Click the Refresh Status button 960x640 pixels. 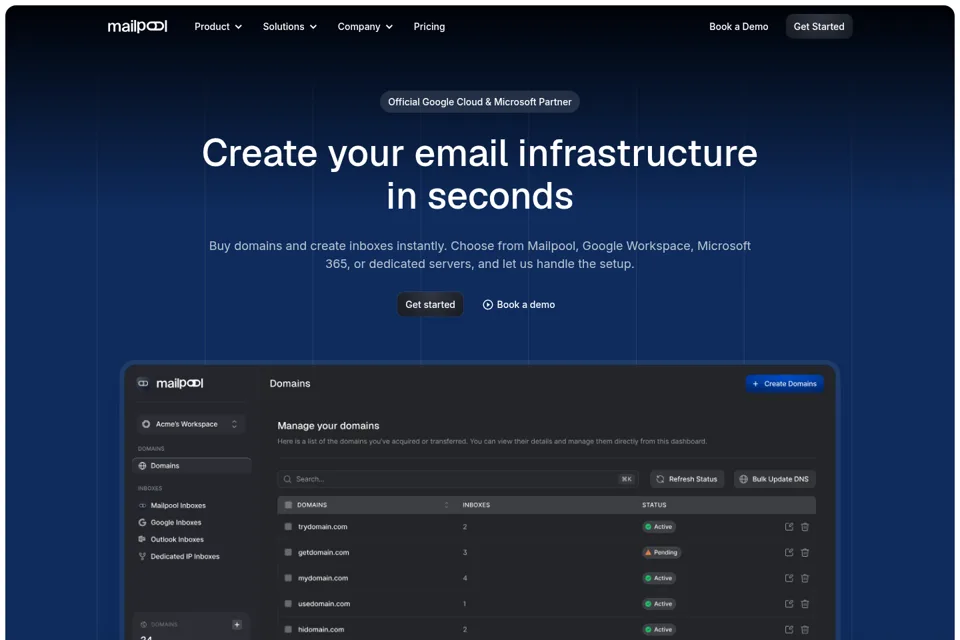coord(687,479)
